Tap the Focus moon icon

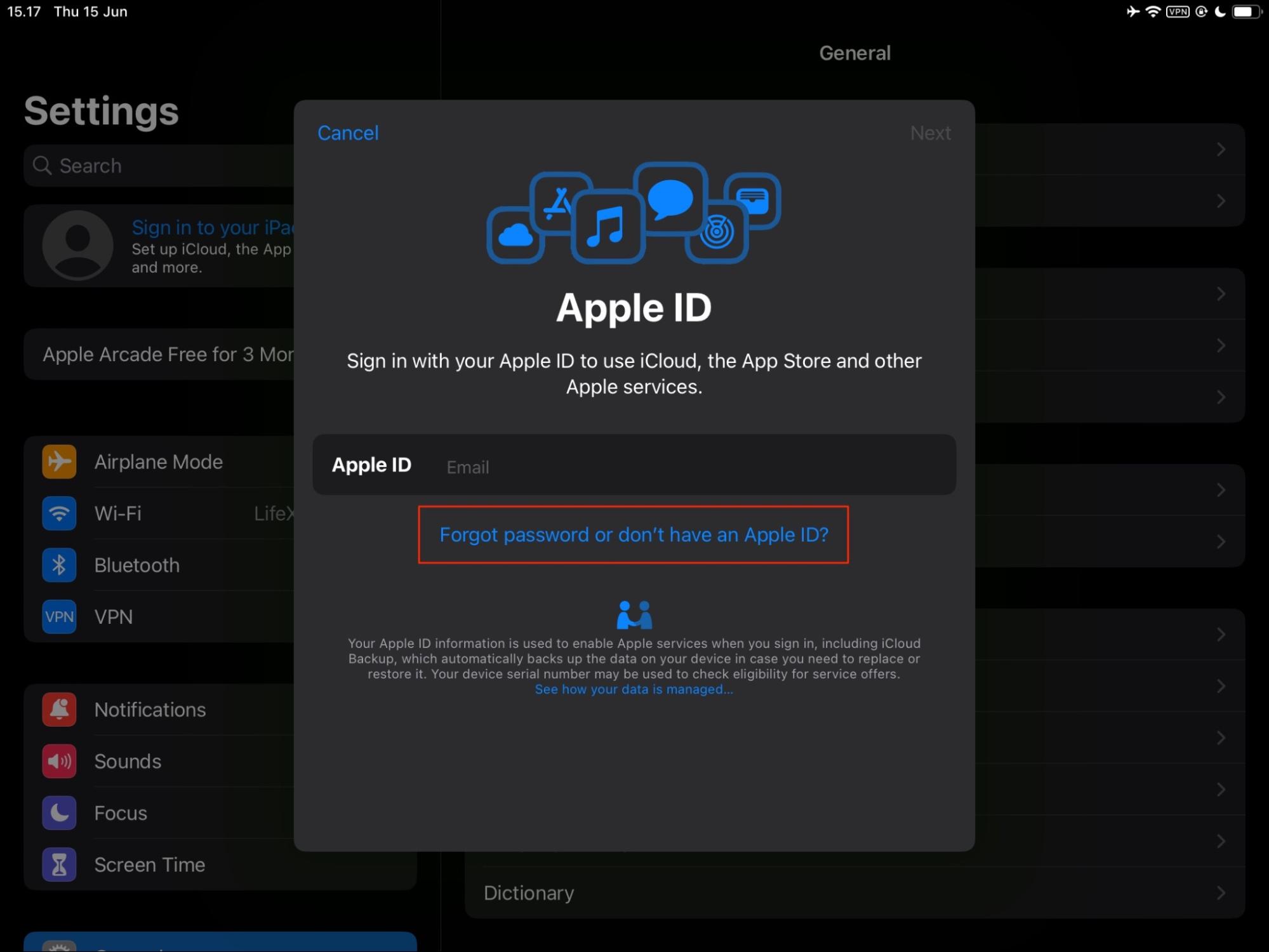coord(59,813)
